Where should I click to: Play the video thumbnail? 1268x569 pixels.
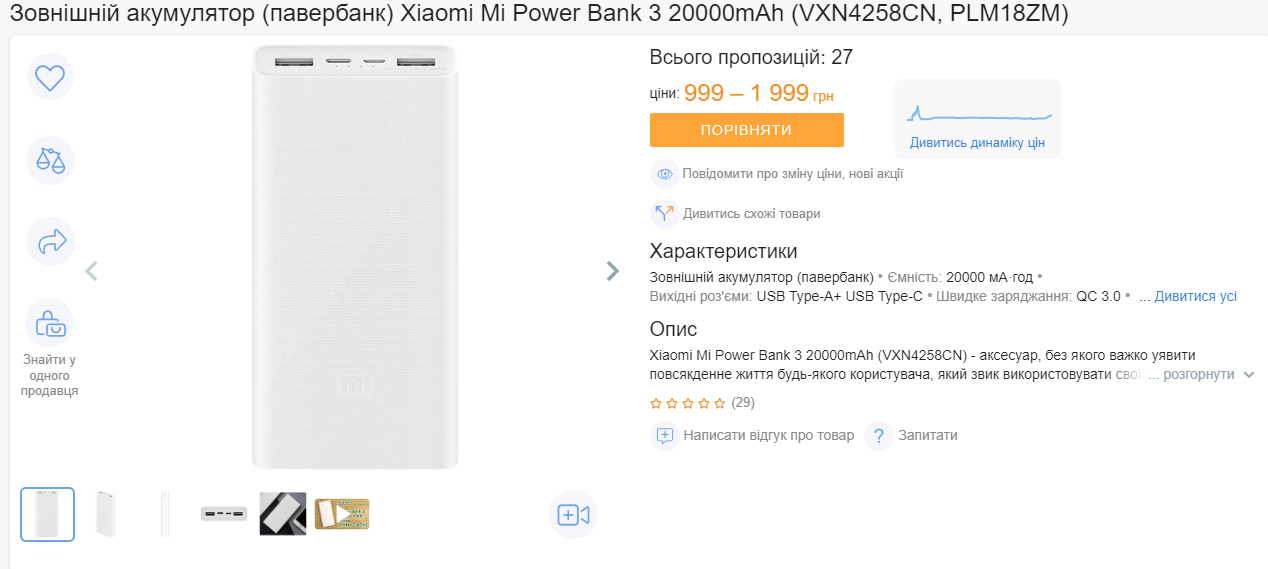coord(342,514)
